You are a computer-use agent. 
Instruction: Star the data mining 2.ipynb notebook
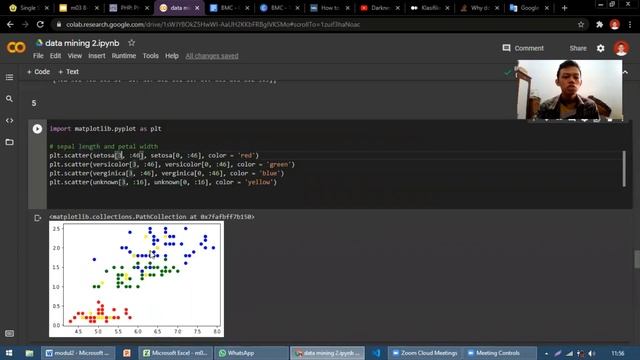131,43
